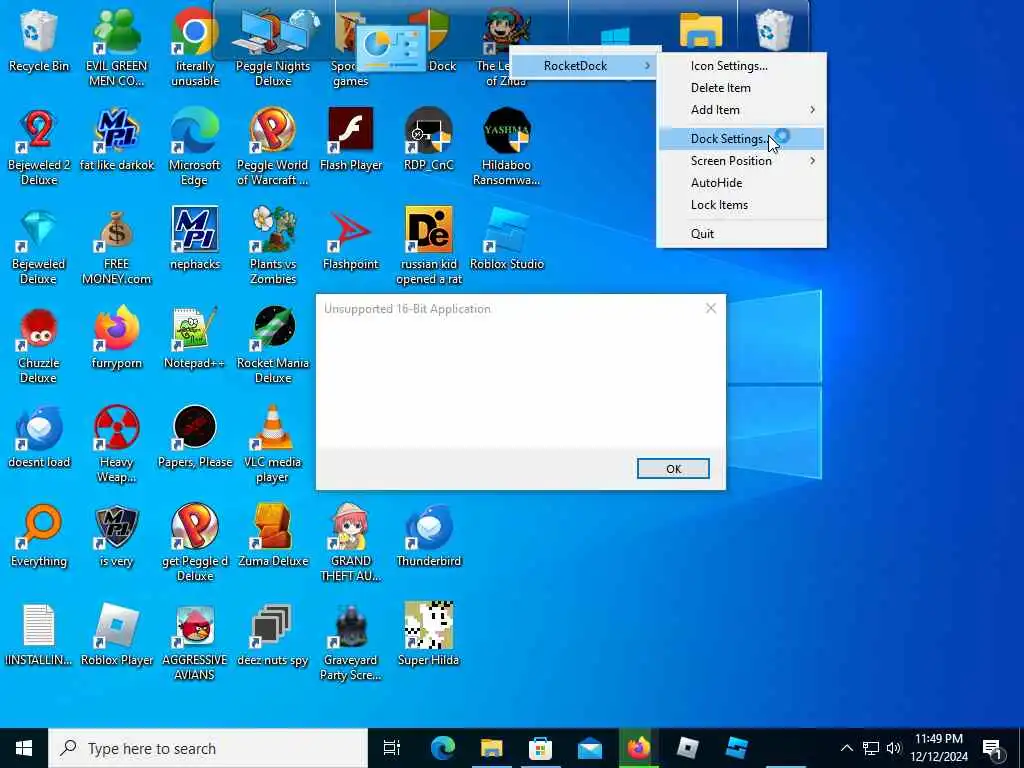This screenshot has width=1024, height=768.
Task: Select is very desktop icon
Action: [x=117, y=536]
